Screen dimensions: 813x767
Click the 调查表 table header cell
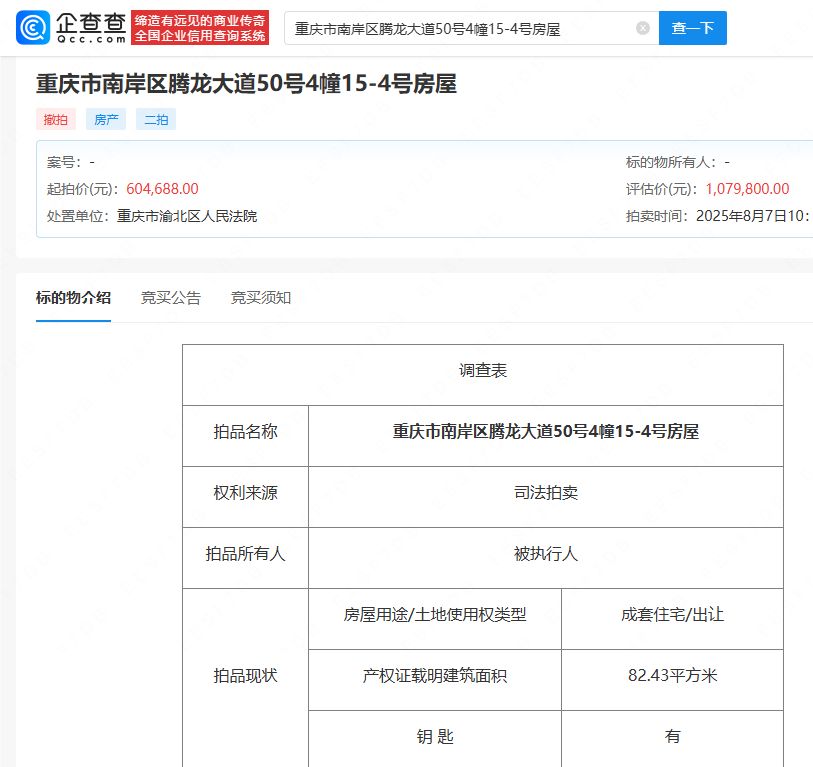pyautogui.click(x=482, y=371)
